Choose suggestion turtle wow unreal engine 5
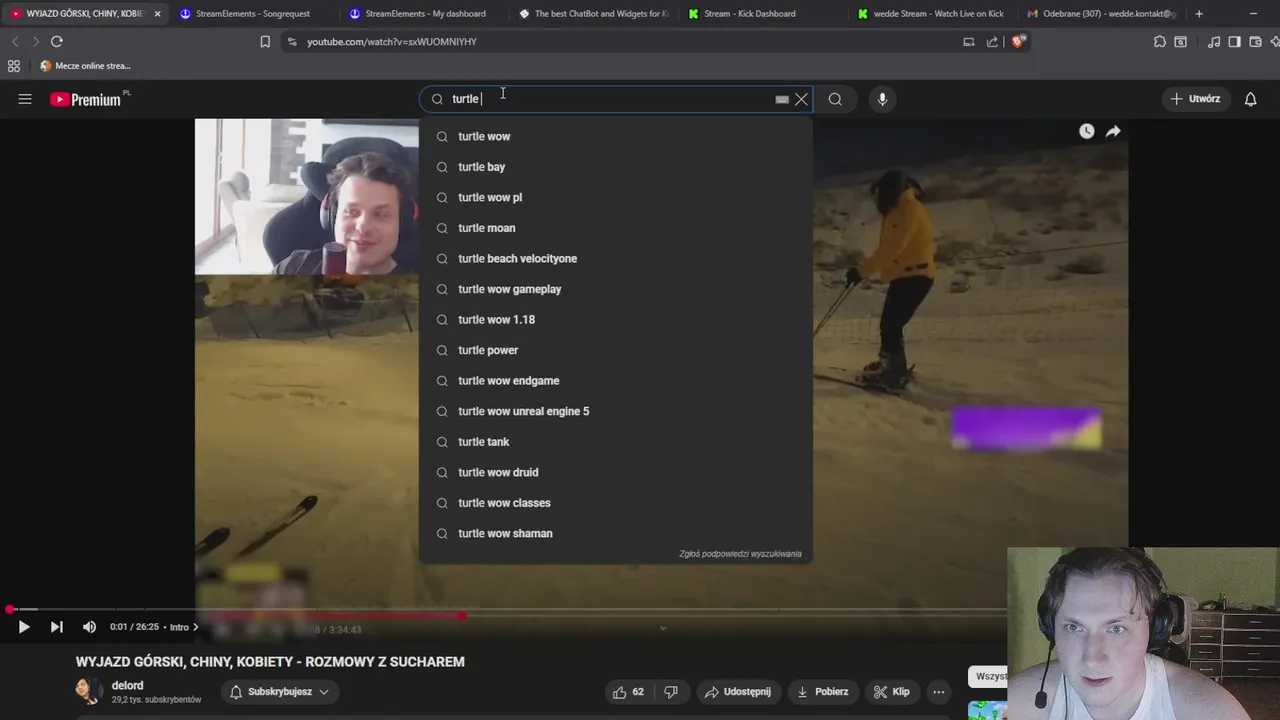This screenshot has height=720, width=1280. [x=615, y=411]
